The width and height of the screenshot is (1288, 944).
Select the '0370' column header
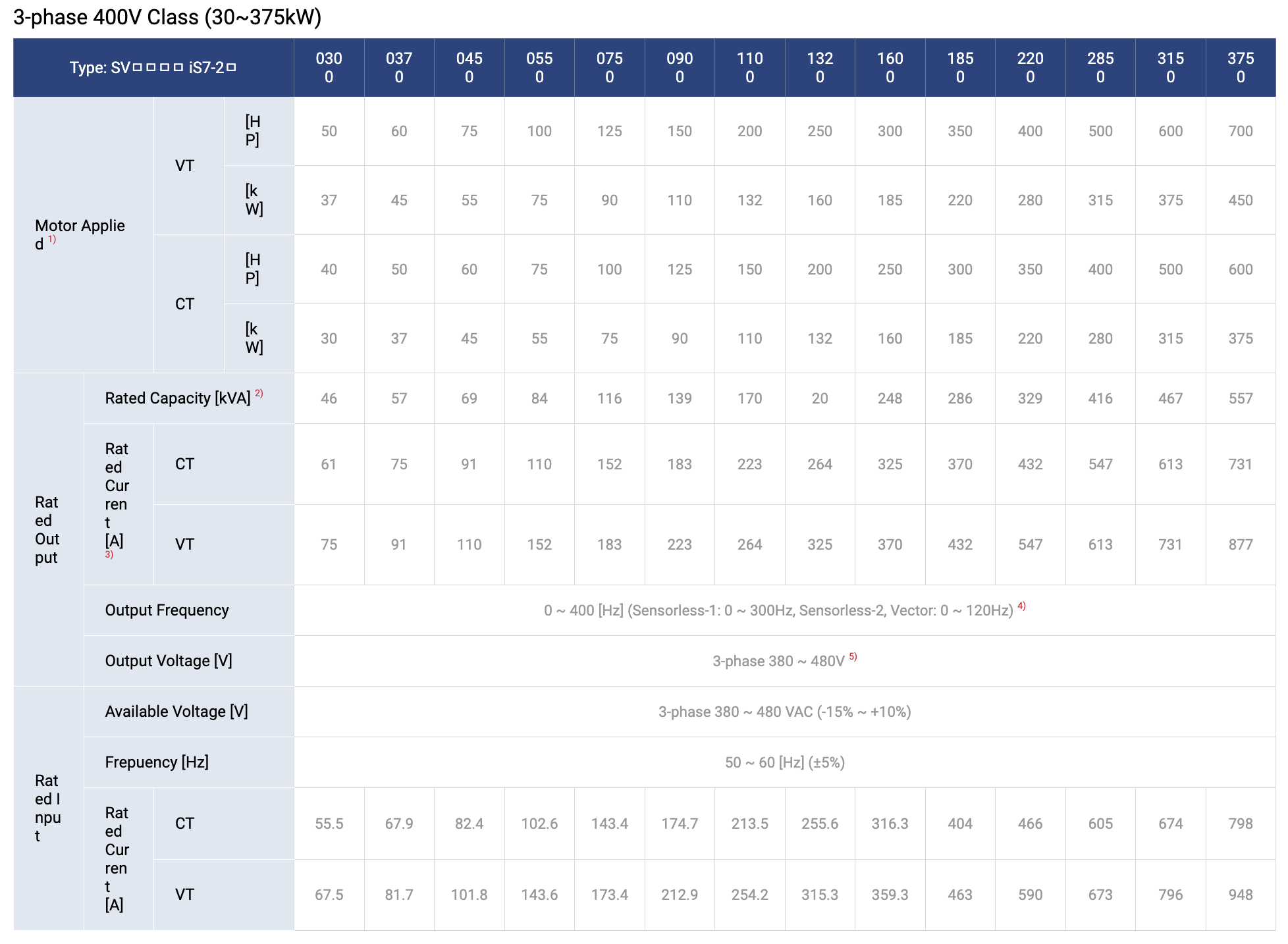click(x=399, y=68)
